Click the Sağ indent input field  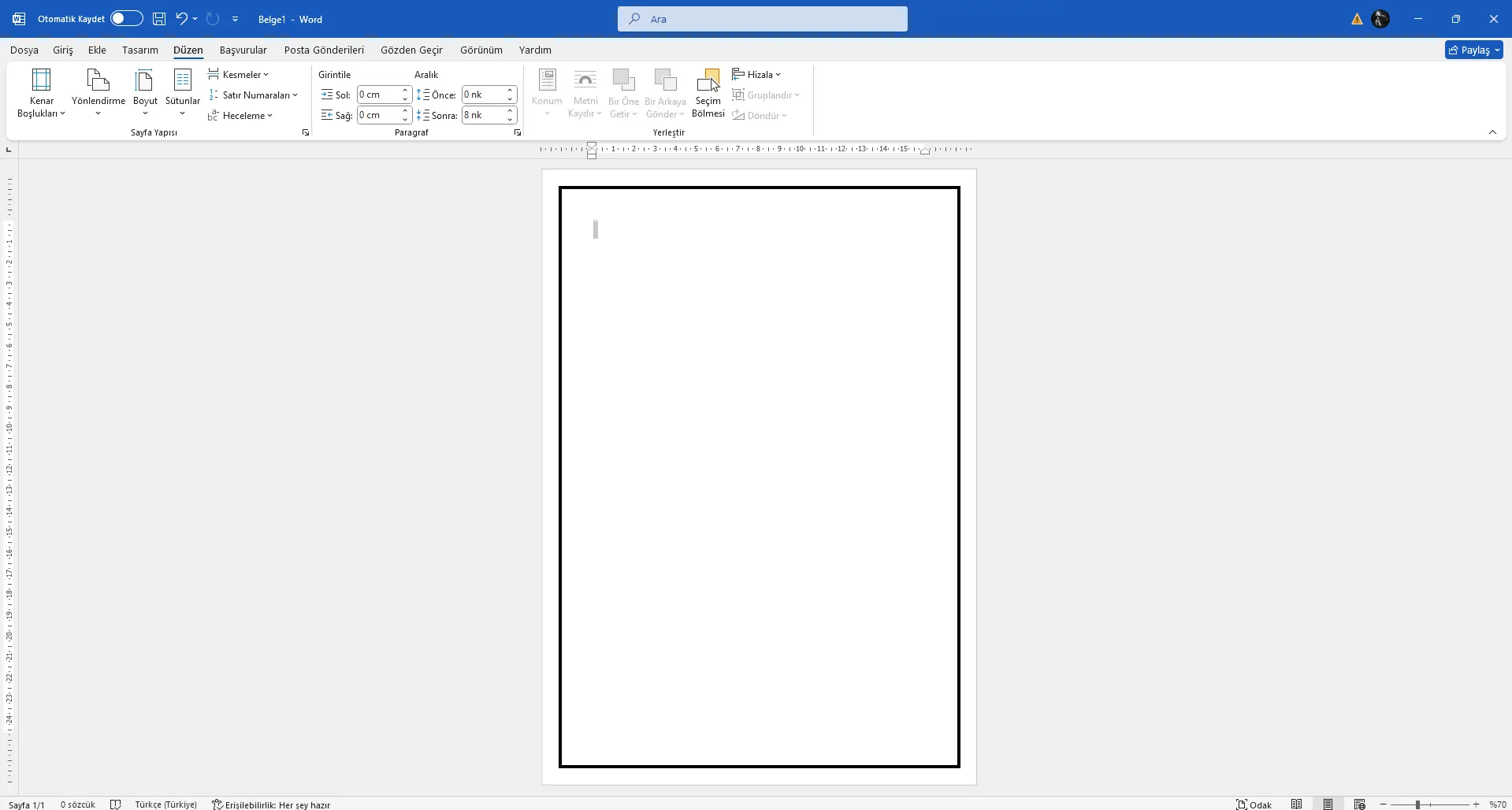tap(378, 115)
